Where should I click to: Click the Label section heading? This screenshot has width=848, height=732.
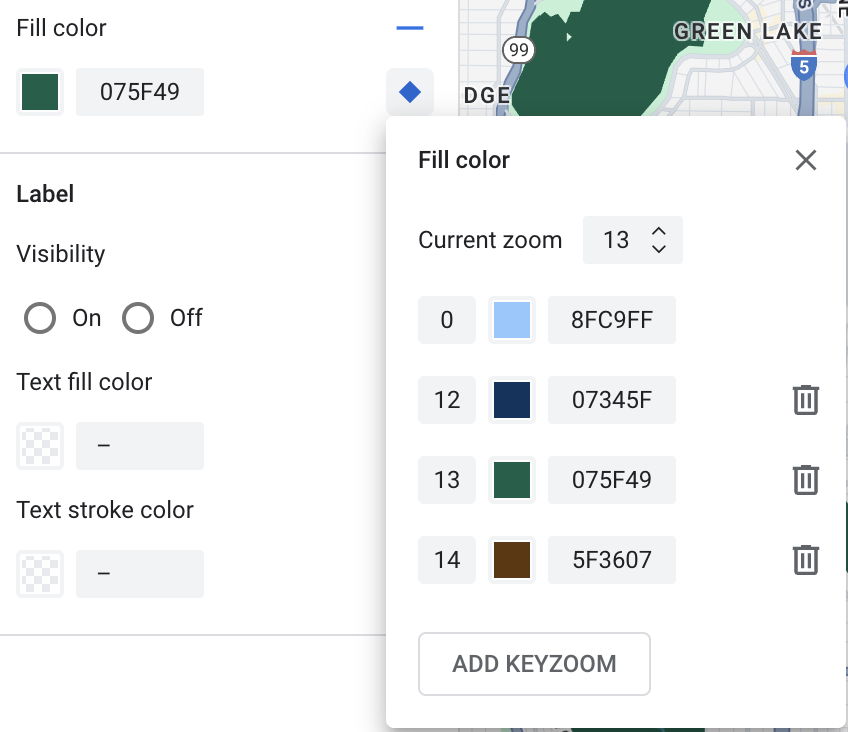(x=45, y=194)
